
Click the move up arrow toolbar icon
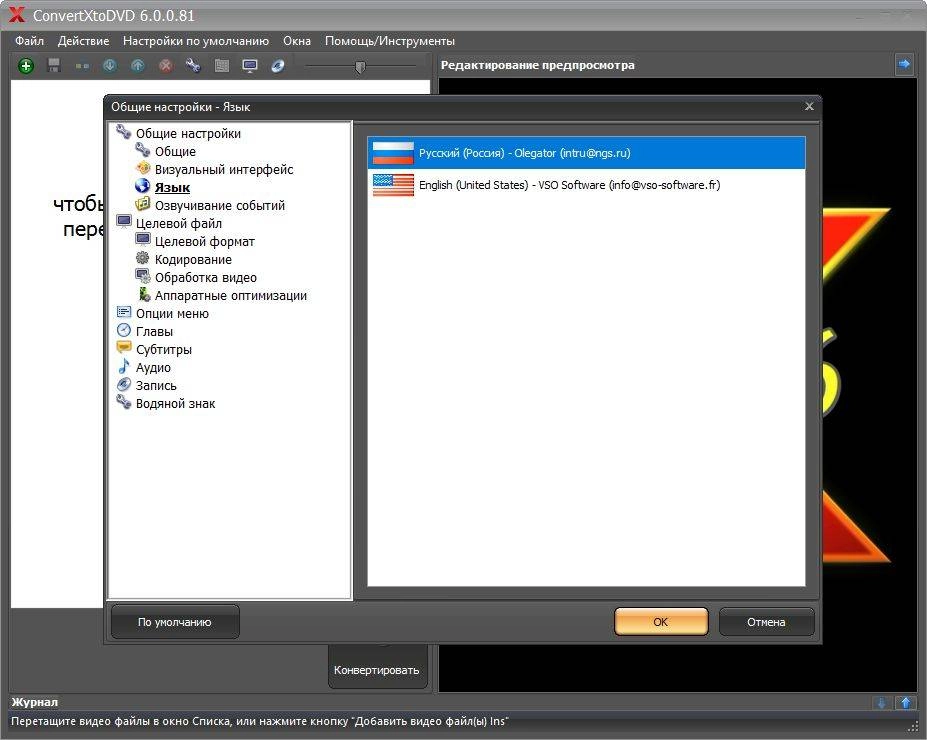click(x=138, y=66)
